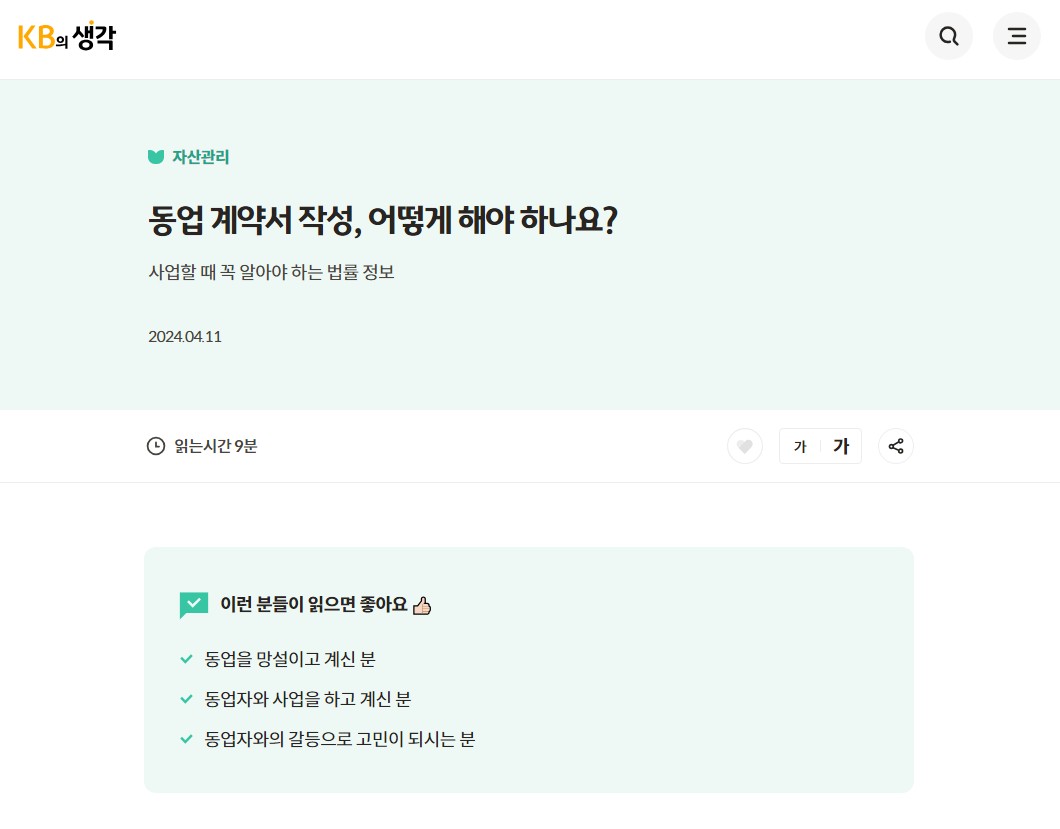Open the 자산관리 category link
This screenshot has width=1060, height=829.
click(x=201, y=157)
